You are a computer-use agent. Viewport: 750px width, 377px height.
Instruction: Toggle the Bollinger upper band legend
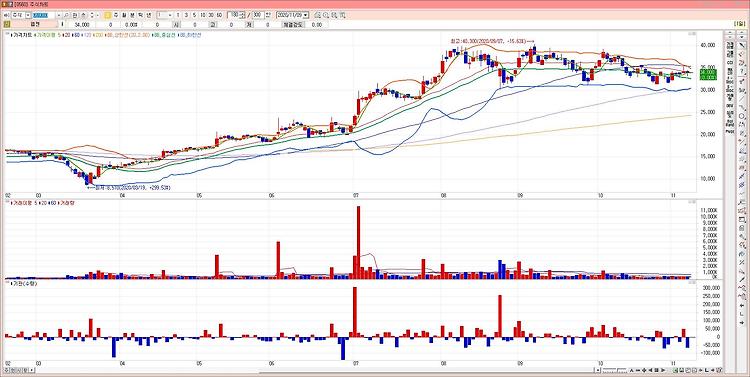click(x=128, y=35)
